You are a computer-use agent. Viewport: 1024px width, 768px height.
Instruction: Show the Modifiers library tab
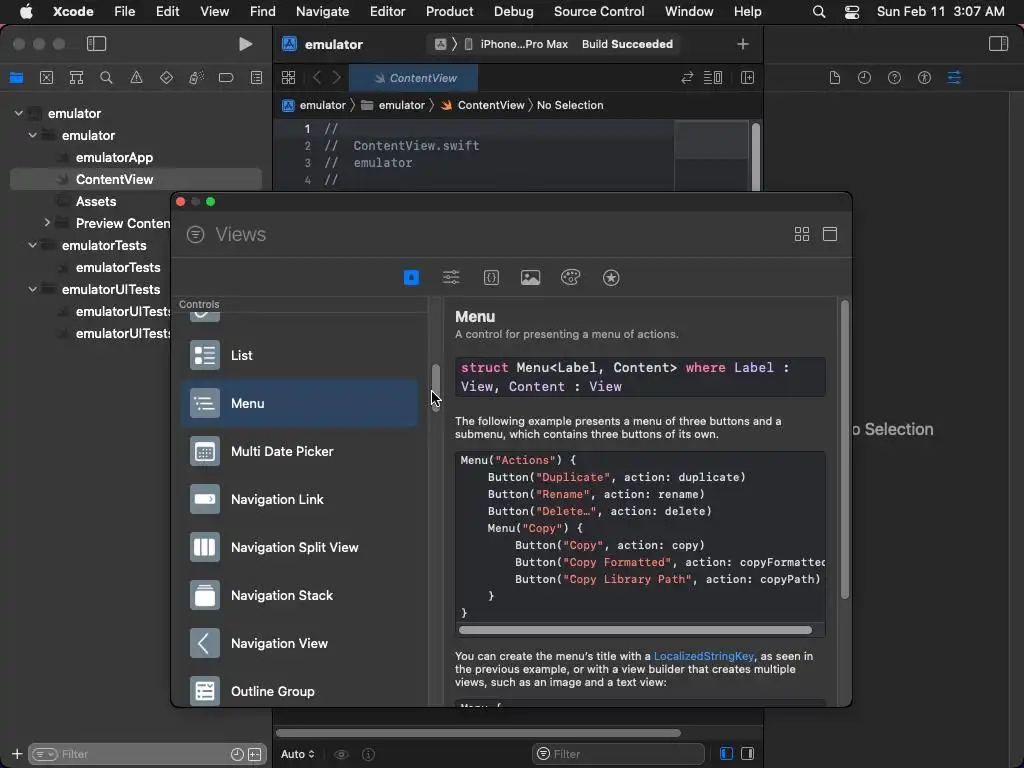(451, 278)
